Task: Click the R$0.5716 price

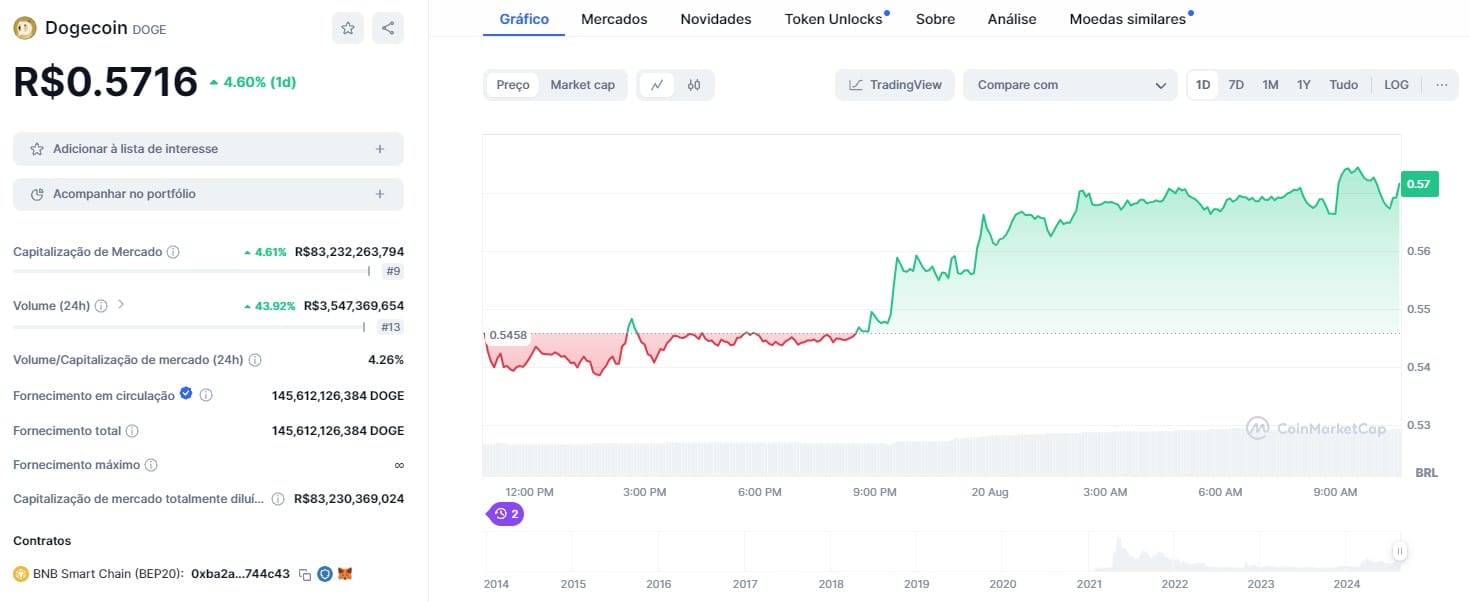Action: pos(105,81)
